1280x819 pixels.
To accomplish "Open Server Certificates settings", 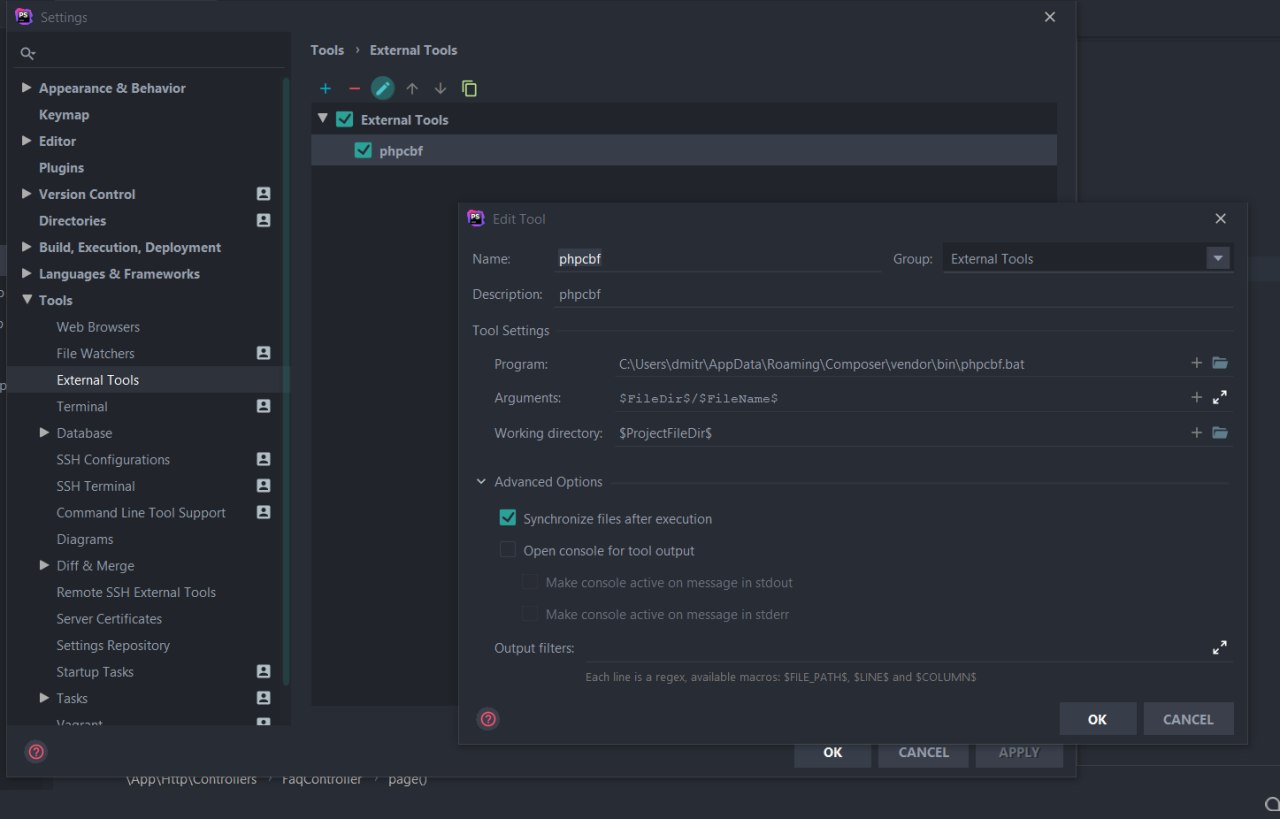I will [109, 619].
